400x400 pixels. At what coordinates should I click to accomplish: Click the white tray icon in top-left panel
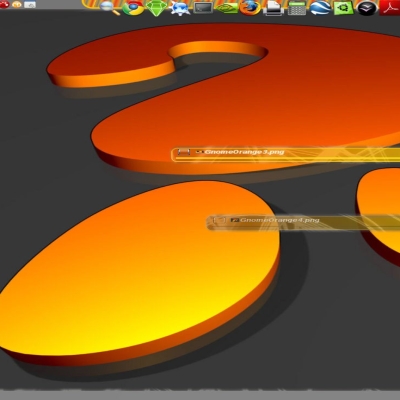30,5
